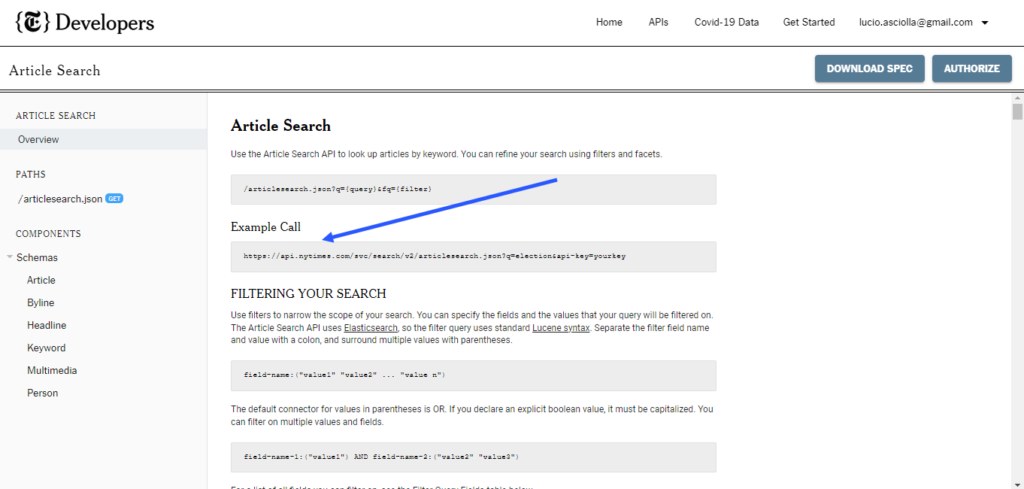
Task: Select the Headline schema
Action: tap(46, 326)
